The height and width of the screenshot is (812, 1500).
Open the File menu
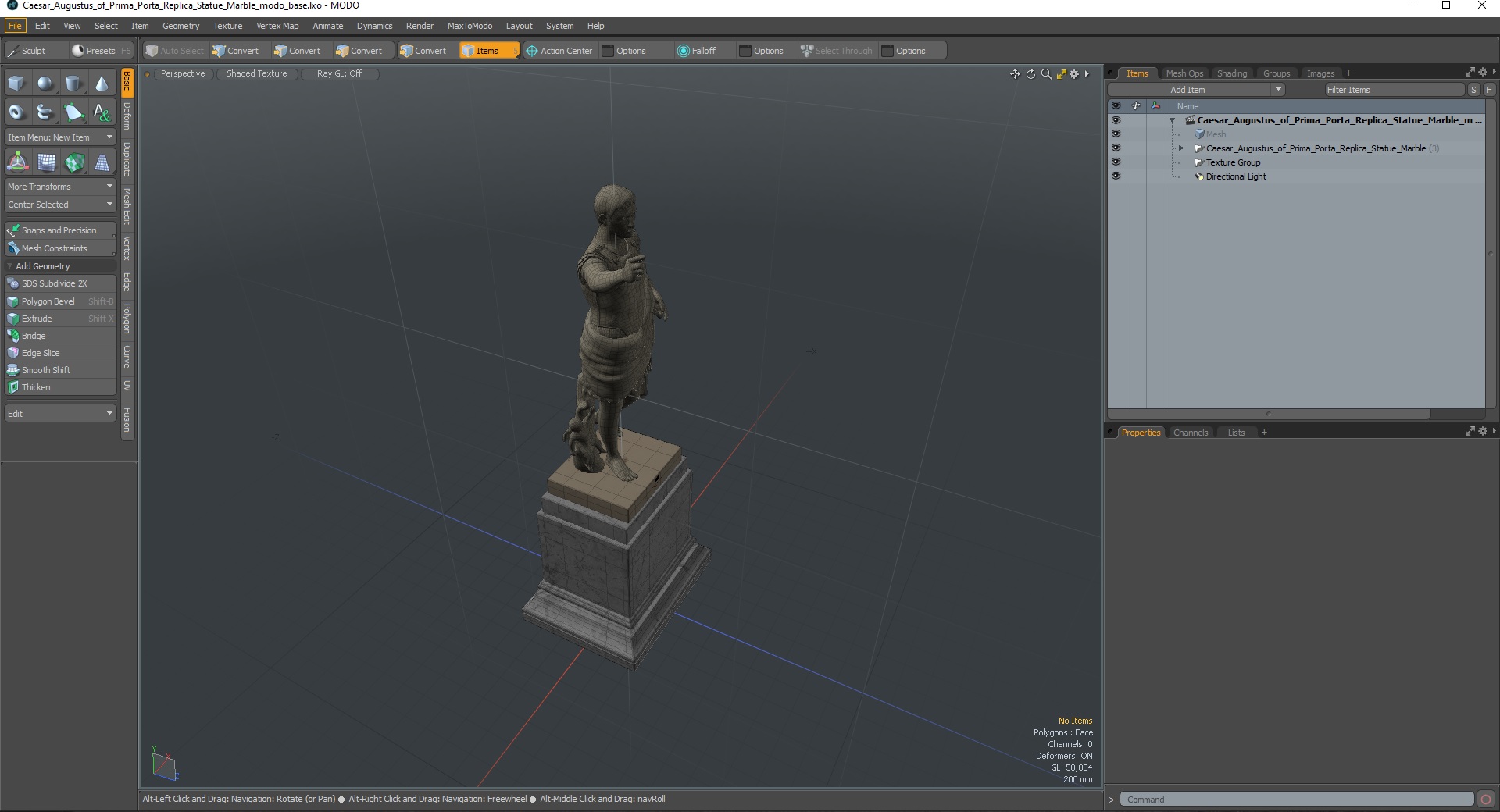point(15,26)
